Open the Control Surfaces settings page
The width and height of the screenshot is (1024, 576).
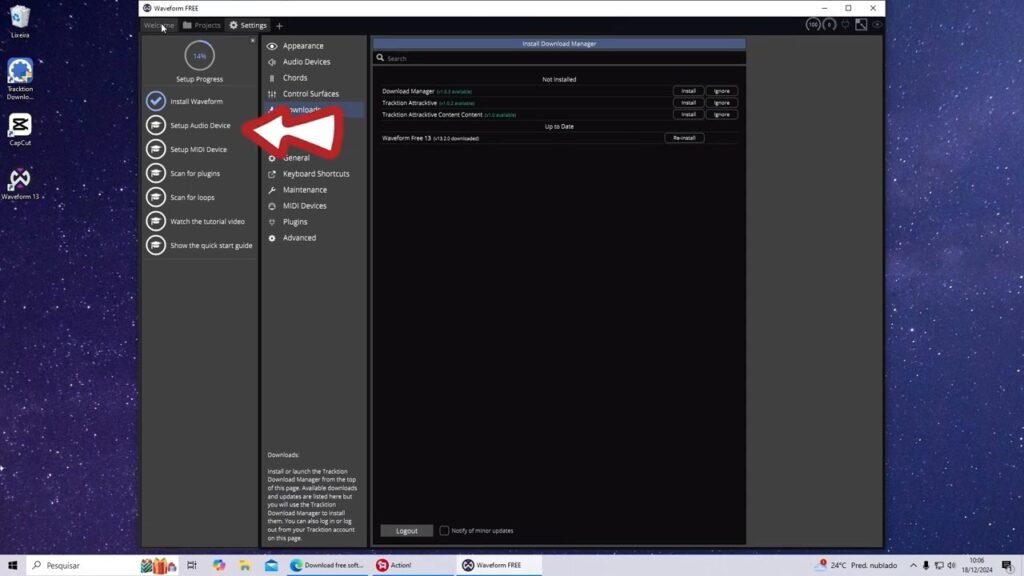(313, 94)
